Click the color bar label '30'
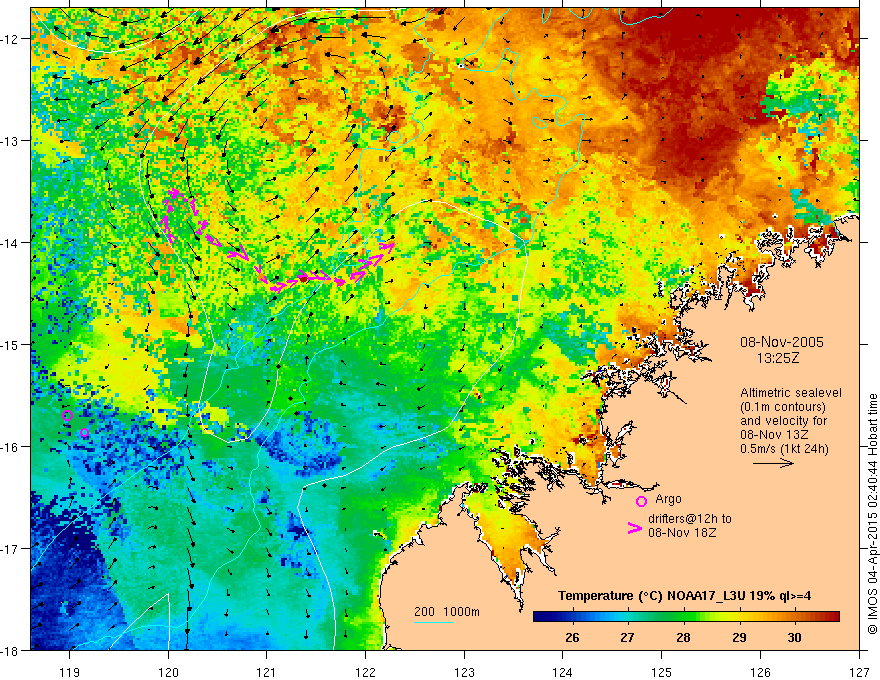Viewport: 880px width, 680px height. [x=794, y=637]
